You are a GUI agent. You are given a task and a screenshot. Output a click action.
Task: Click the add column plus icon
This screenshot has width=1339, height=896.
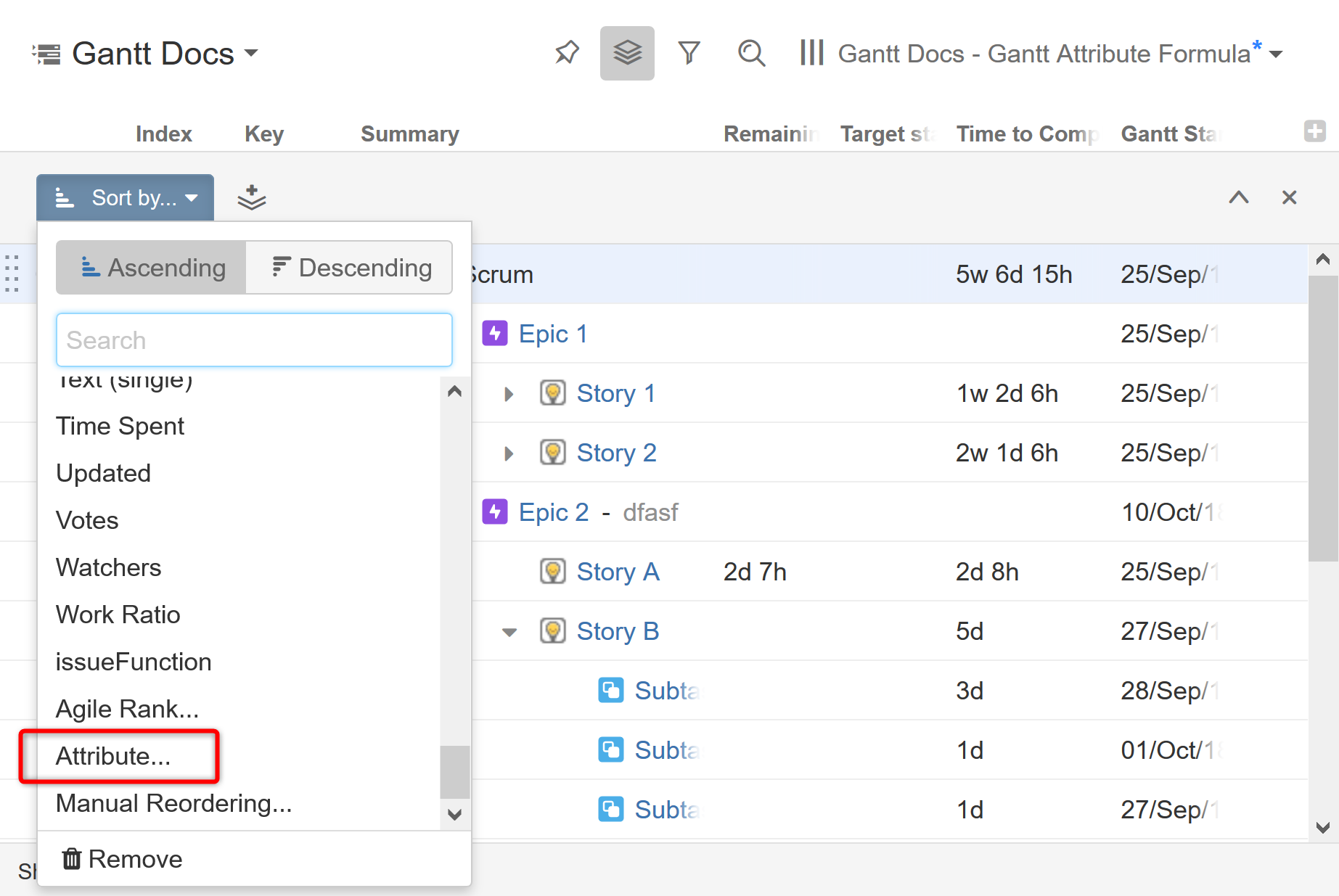pyautogui.click(x=1314, y=131)
